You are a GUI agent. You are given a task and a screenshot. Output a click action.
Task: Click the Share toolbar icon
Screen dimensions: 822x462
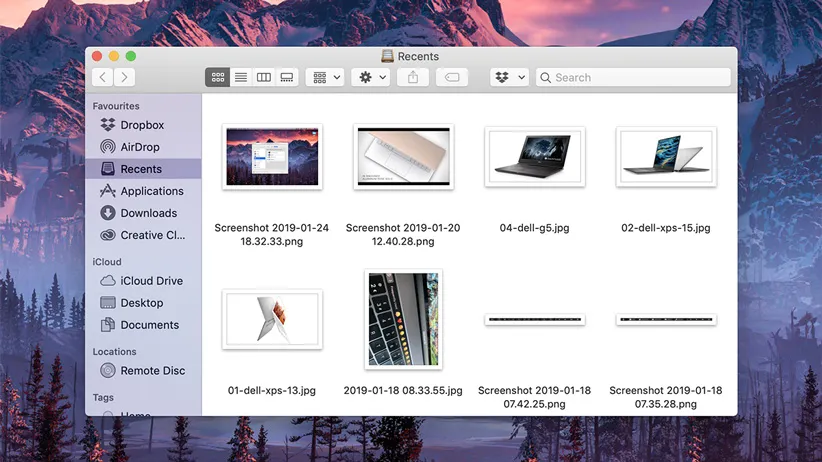[413, 77]
